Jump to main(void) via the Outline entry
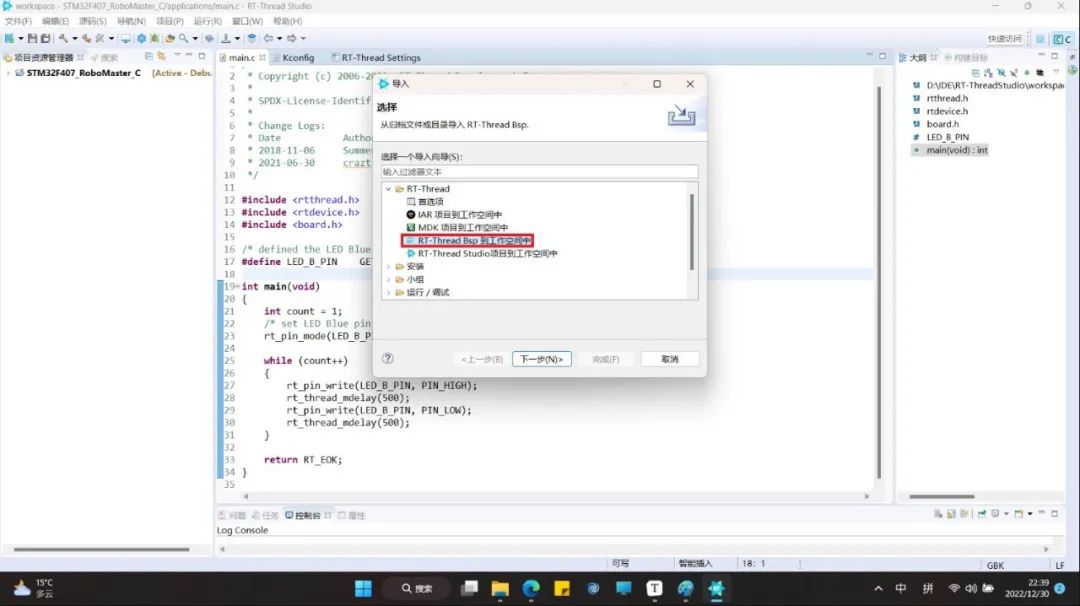Screen dimensions: 1080x606 pyautogui.click(x=955, y=149)
